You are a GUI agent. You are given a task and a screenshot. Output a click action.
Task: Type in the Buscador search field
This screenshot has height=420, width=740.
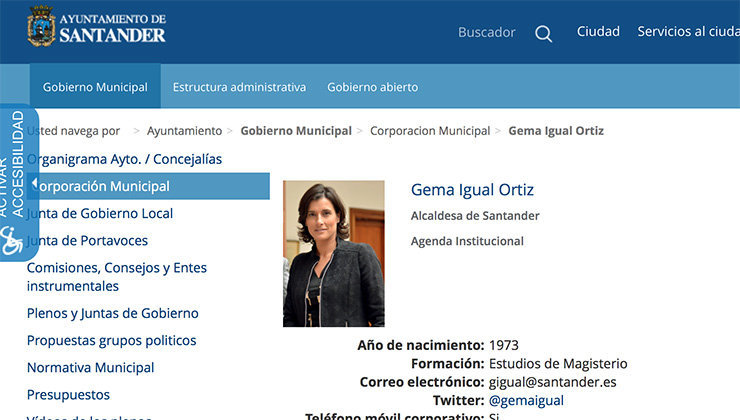(486, 33)
